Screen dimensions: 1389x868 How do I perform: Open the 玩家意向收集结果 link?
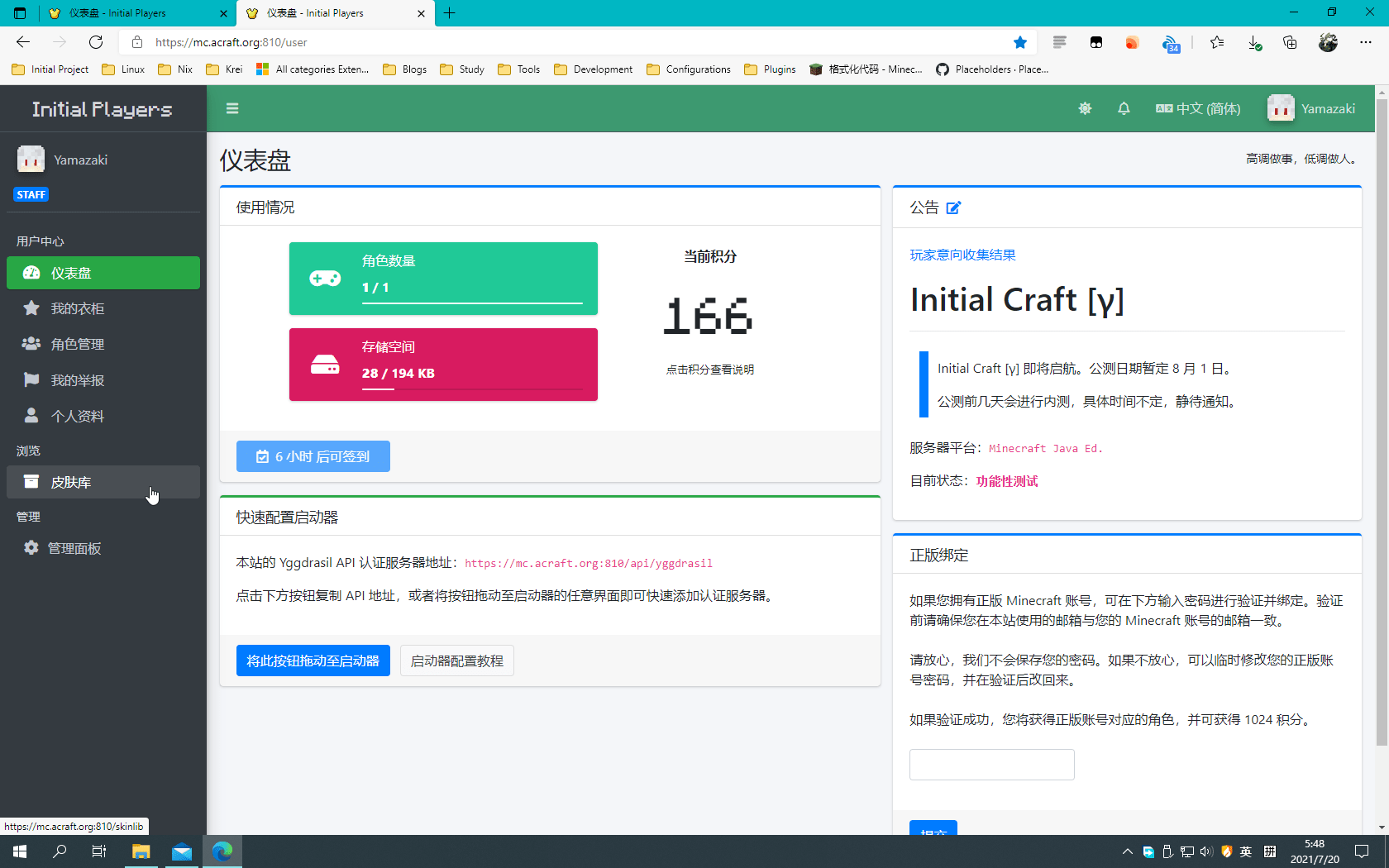point(962,255)
